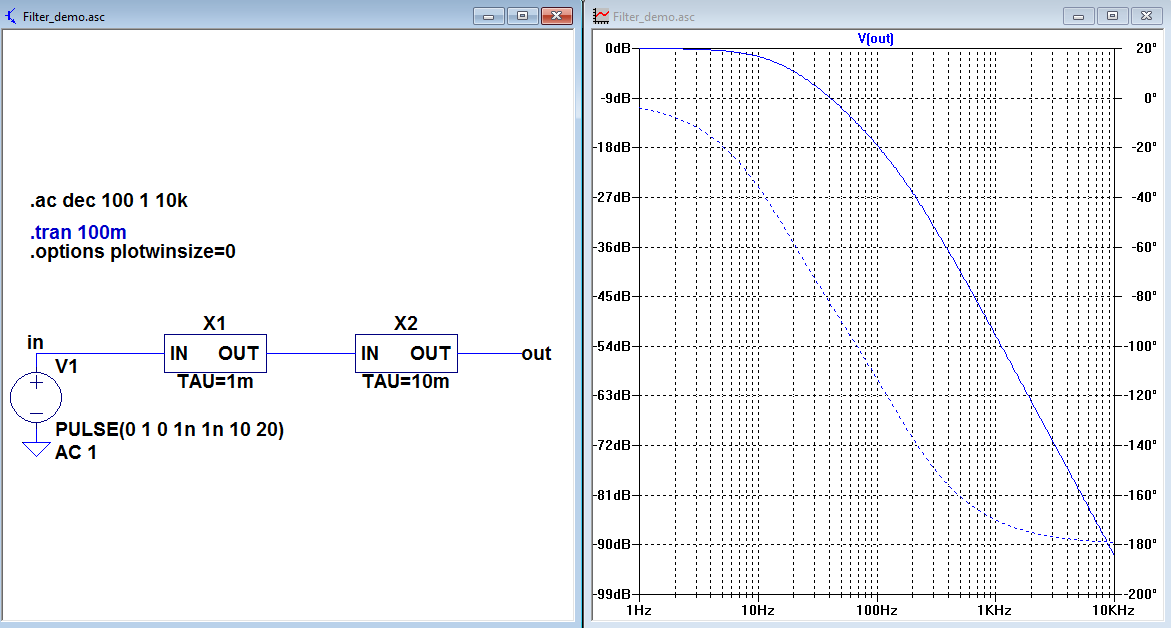The height and width of the screenshot is (628, 1171).
Task: Click the V1 reference designator label
Action: (66, 366)
